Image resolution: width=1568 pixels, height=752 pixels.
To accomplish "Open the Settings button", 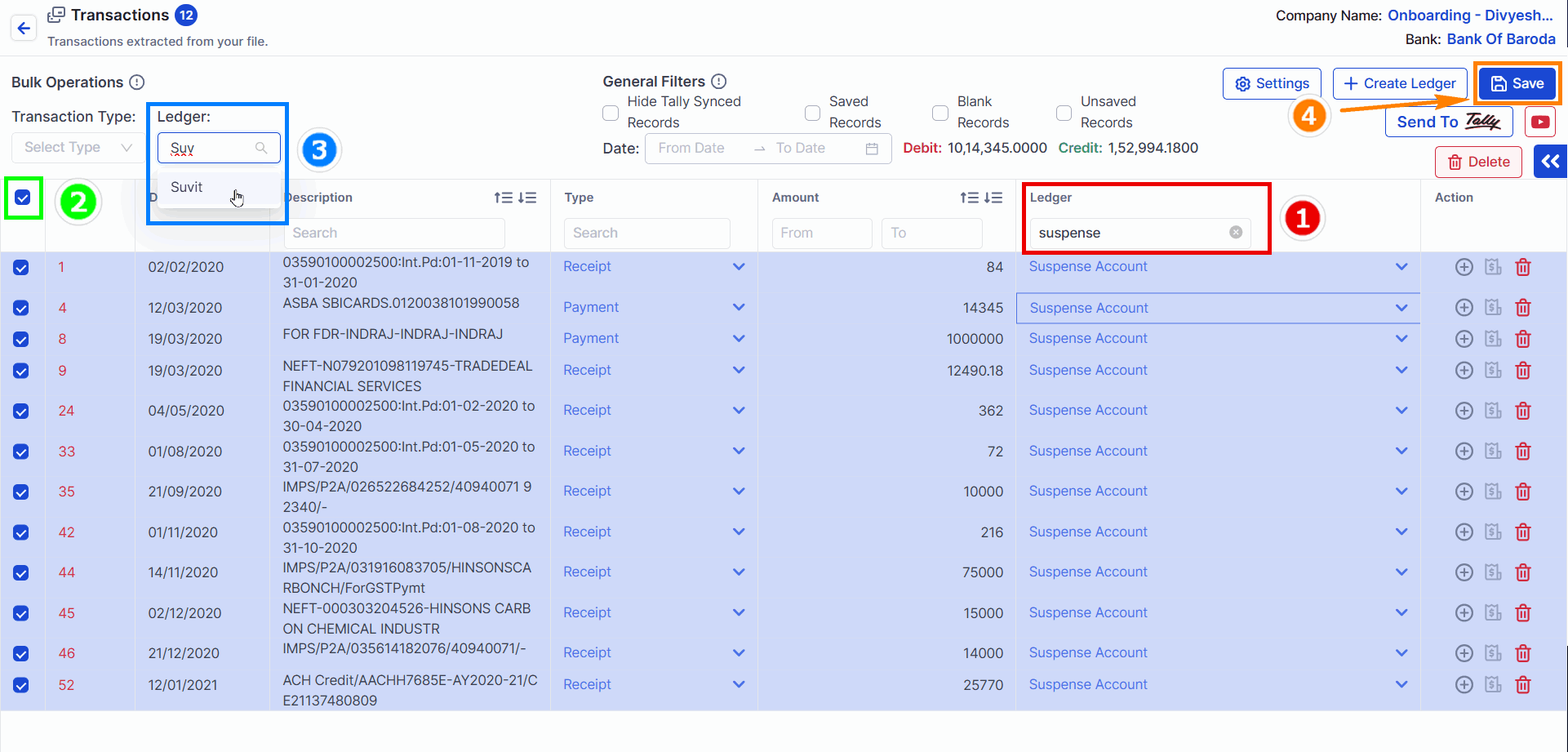I will click(x=1272, y=83).
